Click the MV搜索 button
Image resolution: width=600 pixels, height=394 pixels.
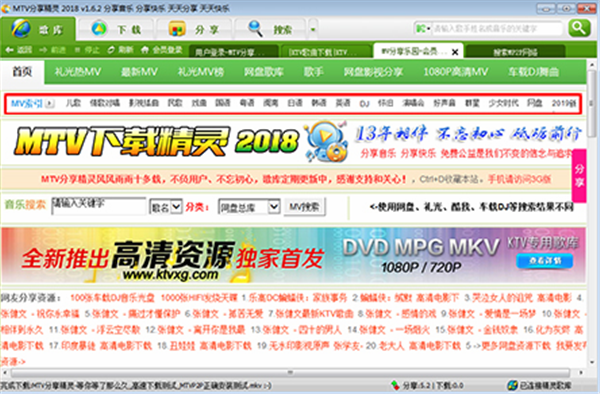point(305,207)
